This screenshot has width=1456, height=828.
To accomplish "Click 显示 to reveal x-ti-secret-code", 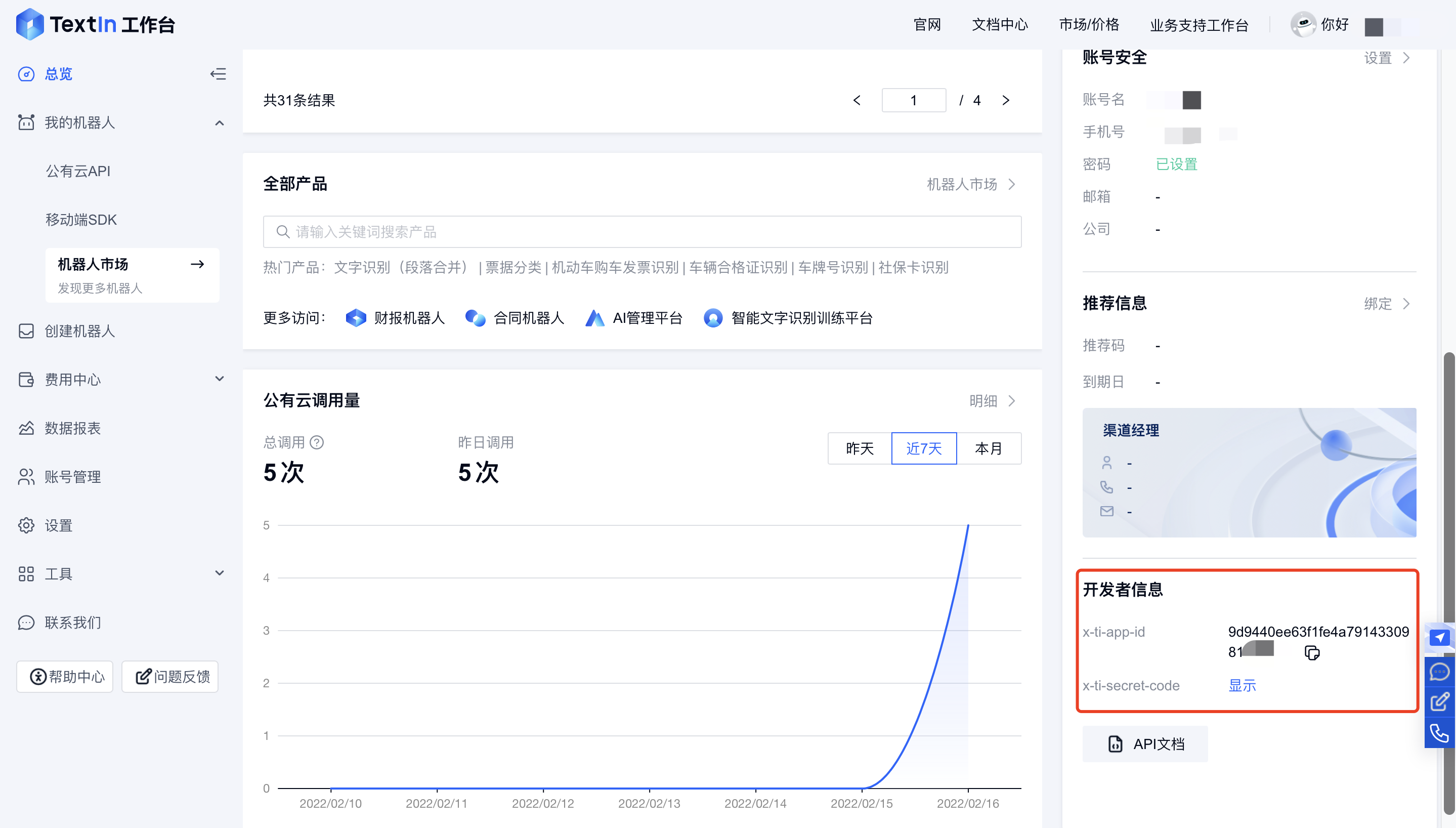I will point(1243,685).
